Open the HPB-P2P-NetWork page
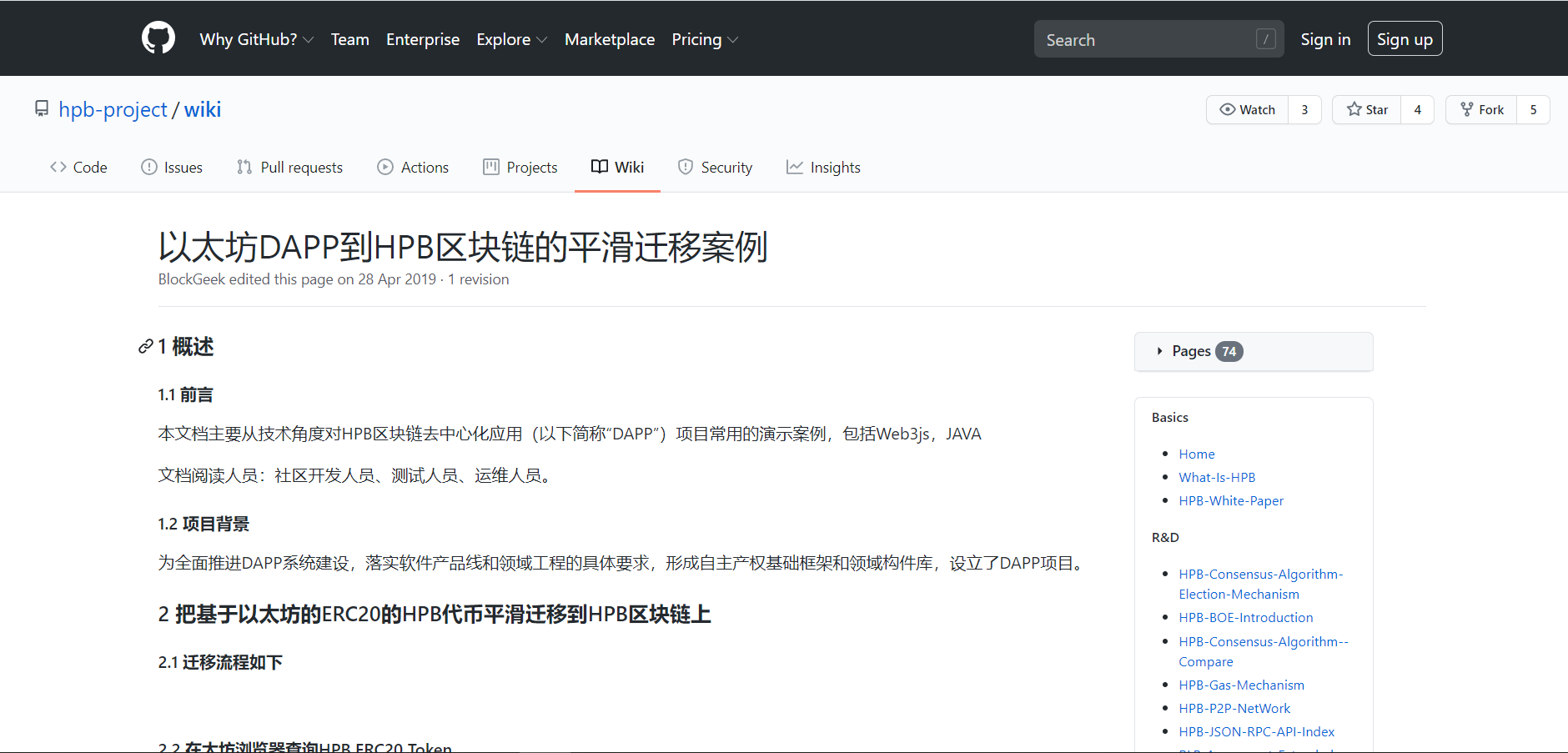 click(1234, 708)
